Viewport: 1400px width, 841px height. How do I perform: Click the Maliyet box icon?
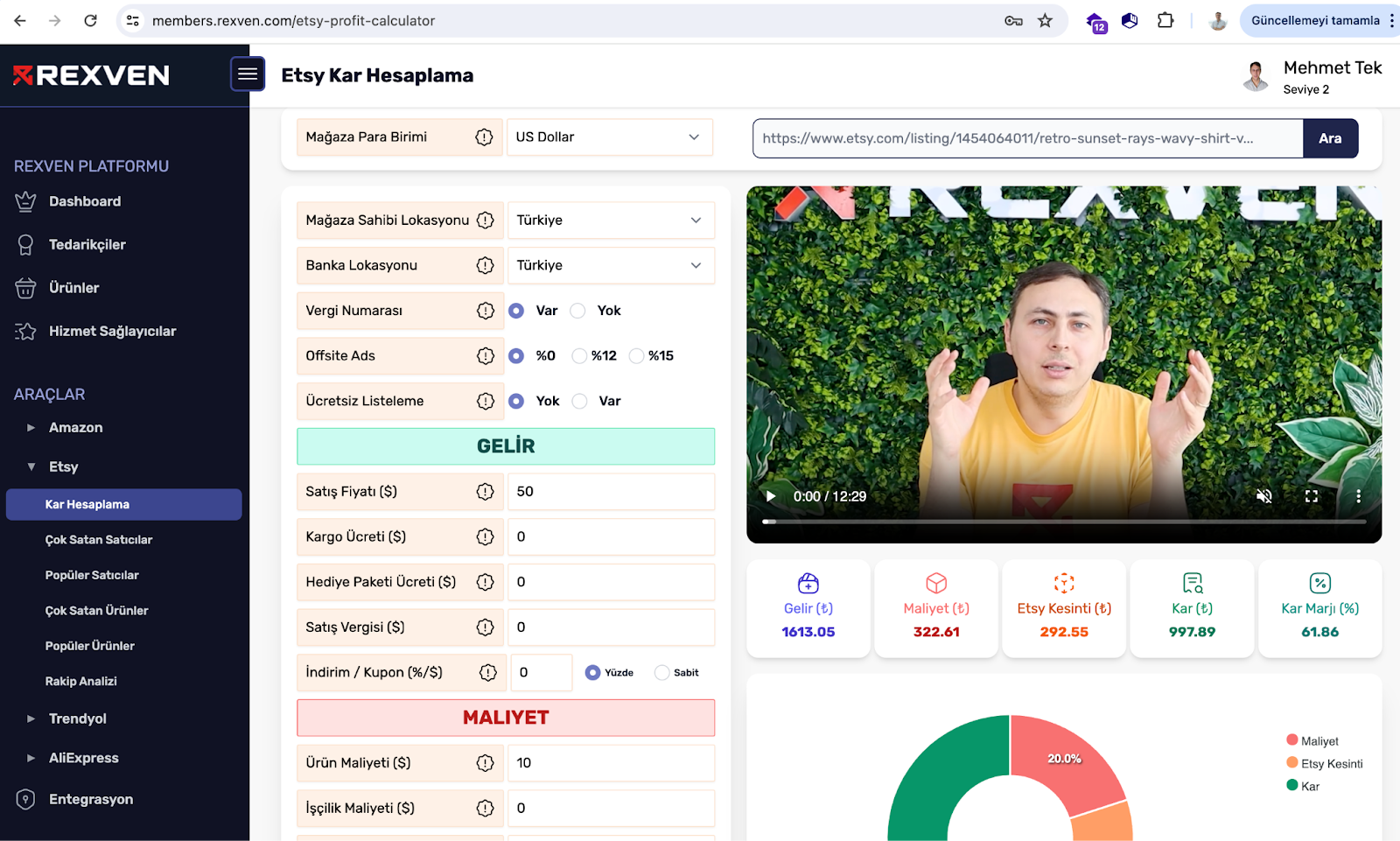point(936,583)
